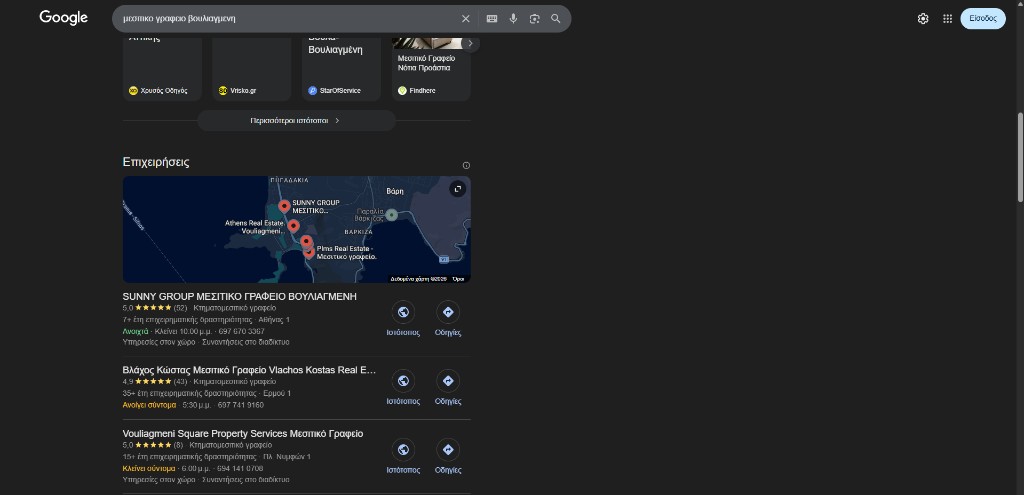Click the StarOfService favicon
The height and width of the screenshot is (495, 1024).
[x=312, y=91]
